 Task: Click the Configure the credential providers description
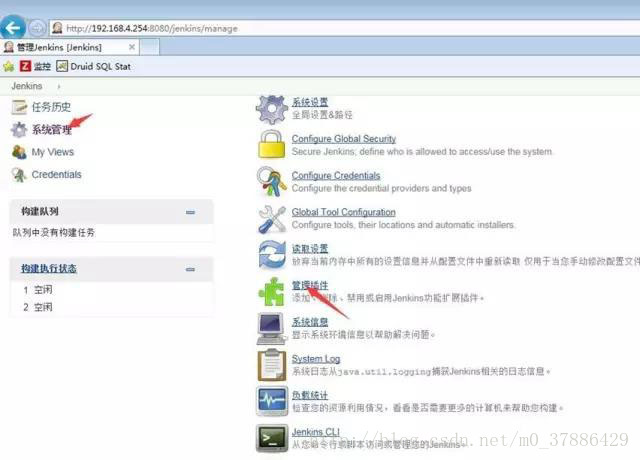[382, 189]
